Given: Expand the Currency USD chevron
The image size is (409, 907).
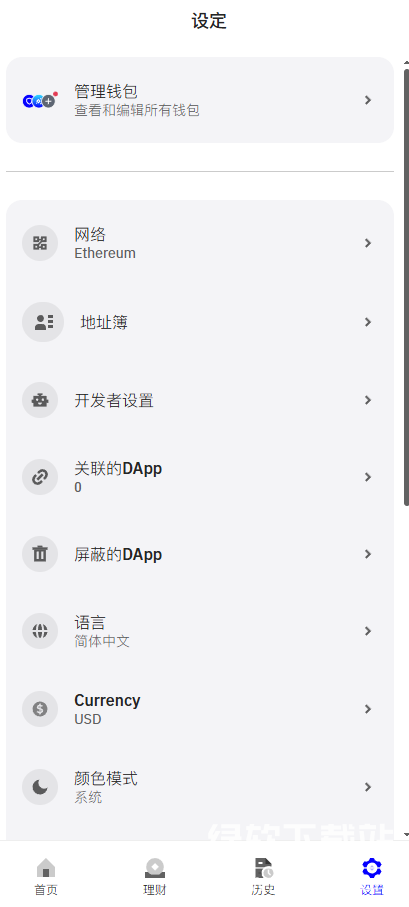Looking at the screenshot, I should [368, 709].
